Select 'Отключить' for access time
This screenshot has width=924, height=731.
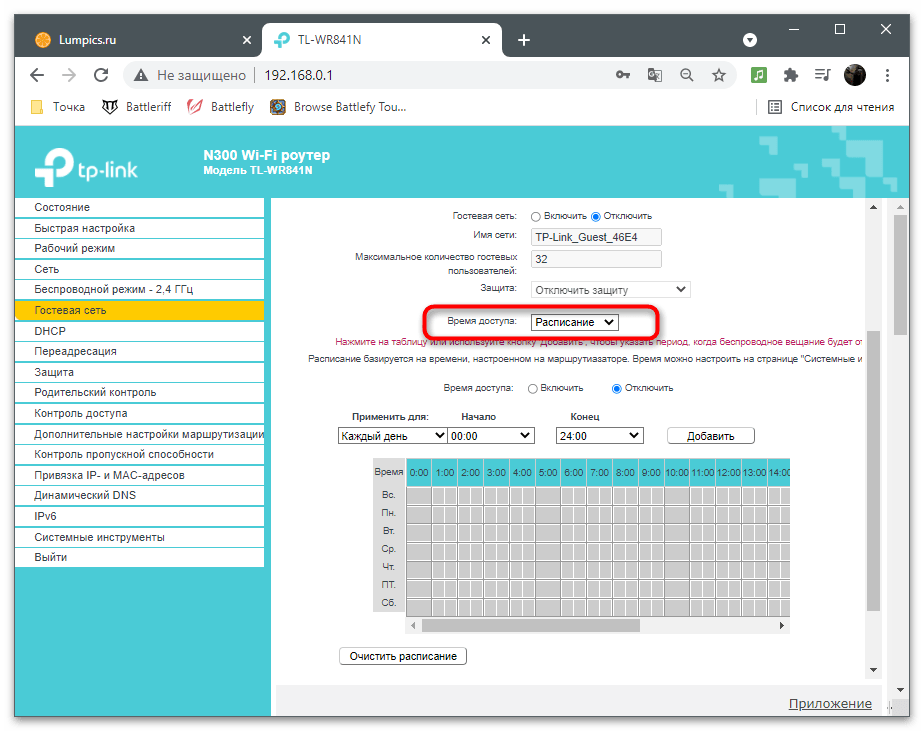(x=617, y=388)
